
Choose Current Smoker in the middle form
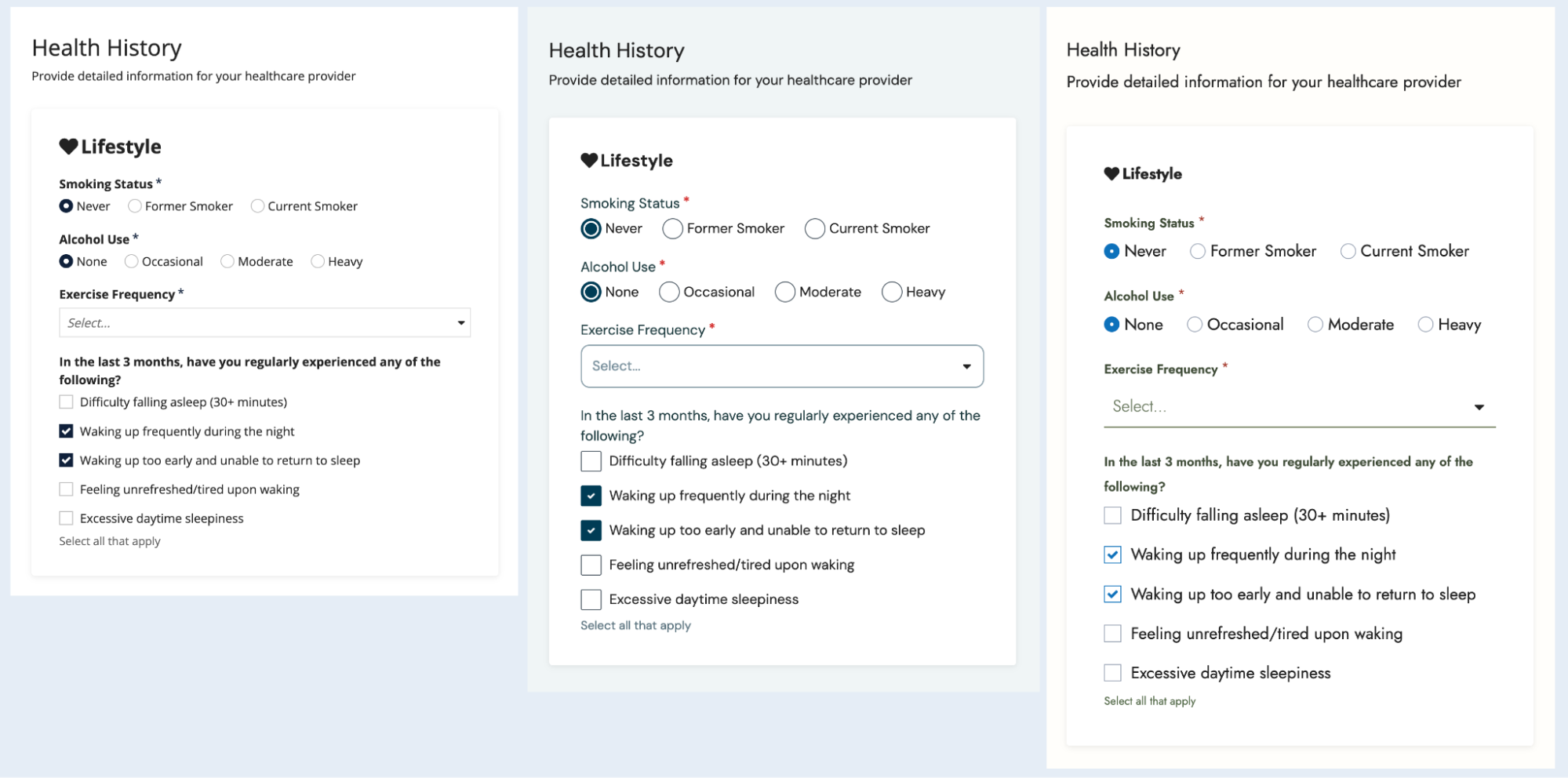click(815, 229)
